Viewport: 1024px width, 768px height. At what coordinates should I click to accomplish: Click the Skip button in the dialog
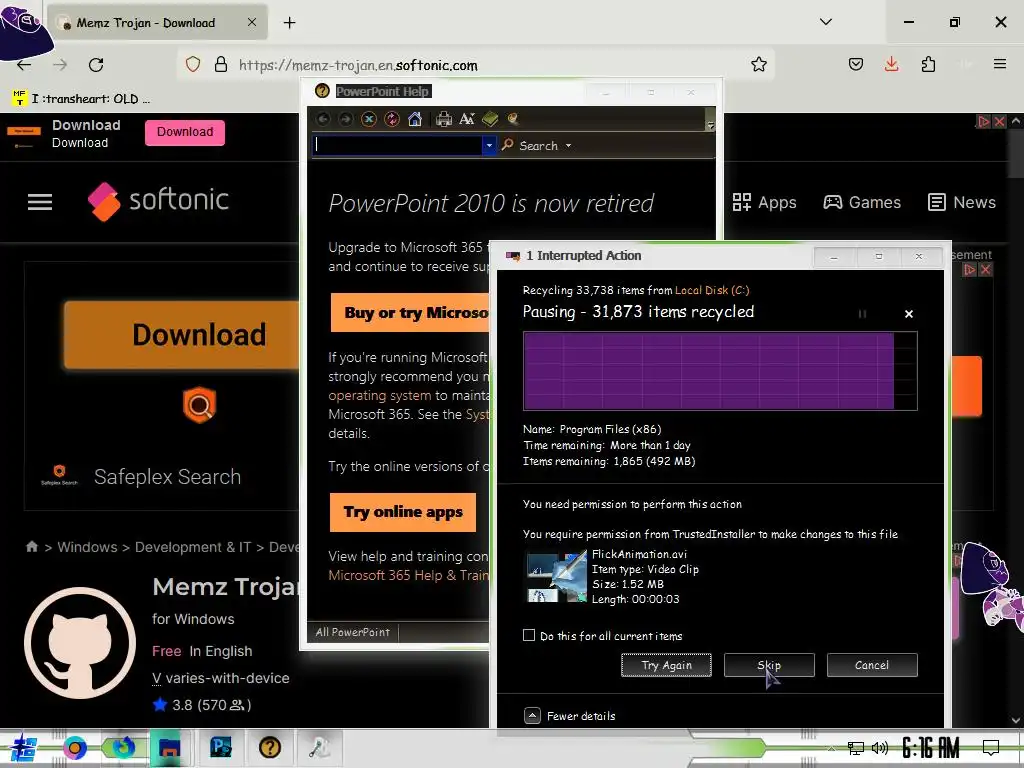pos(769,665)
